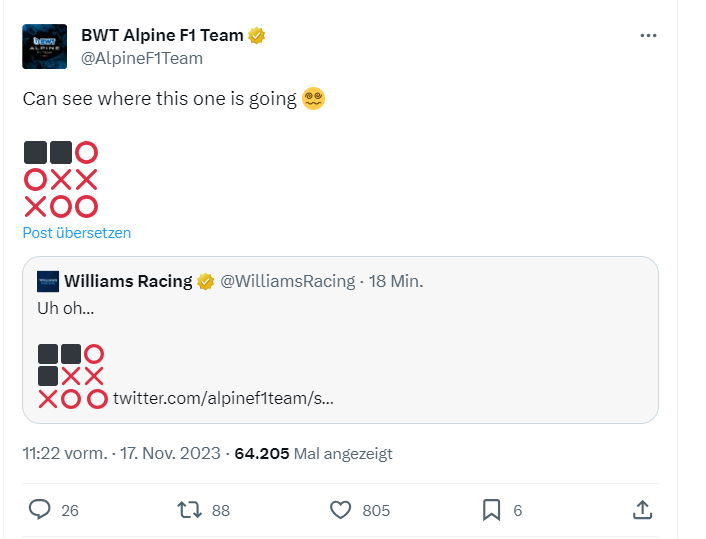Open the twitter.com/alpinef1team link
The width and height of the screenshot is (706, 539).
click(x=223, y=399)
